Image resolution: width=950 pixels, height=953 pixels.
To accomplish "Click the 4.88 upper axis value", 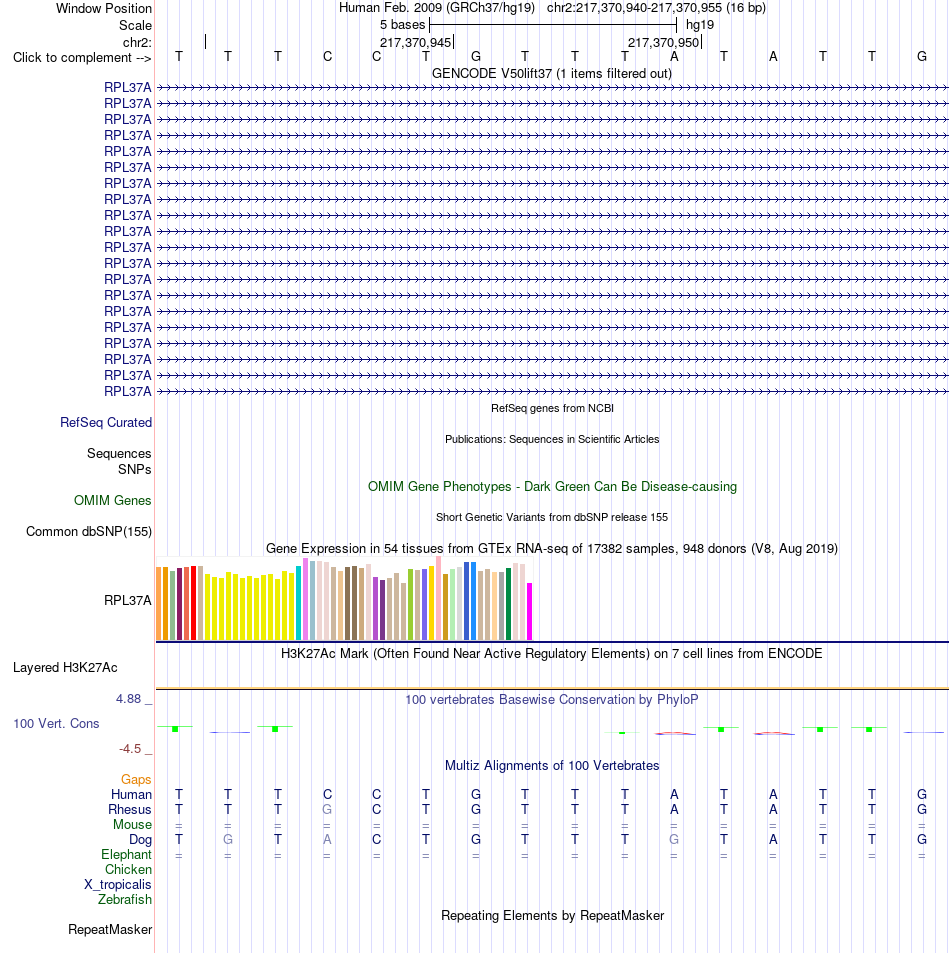I will 128,699.
